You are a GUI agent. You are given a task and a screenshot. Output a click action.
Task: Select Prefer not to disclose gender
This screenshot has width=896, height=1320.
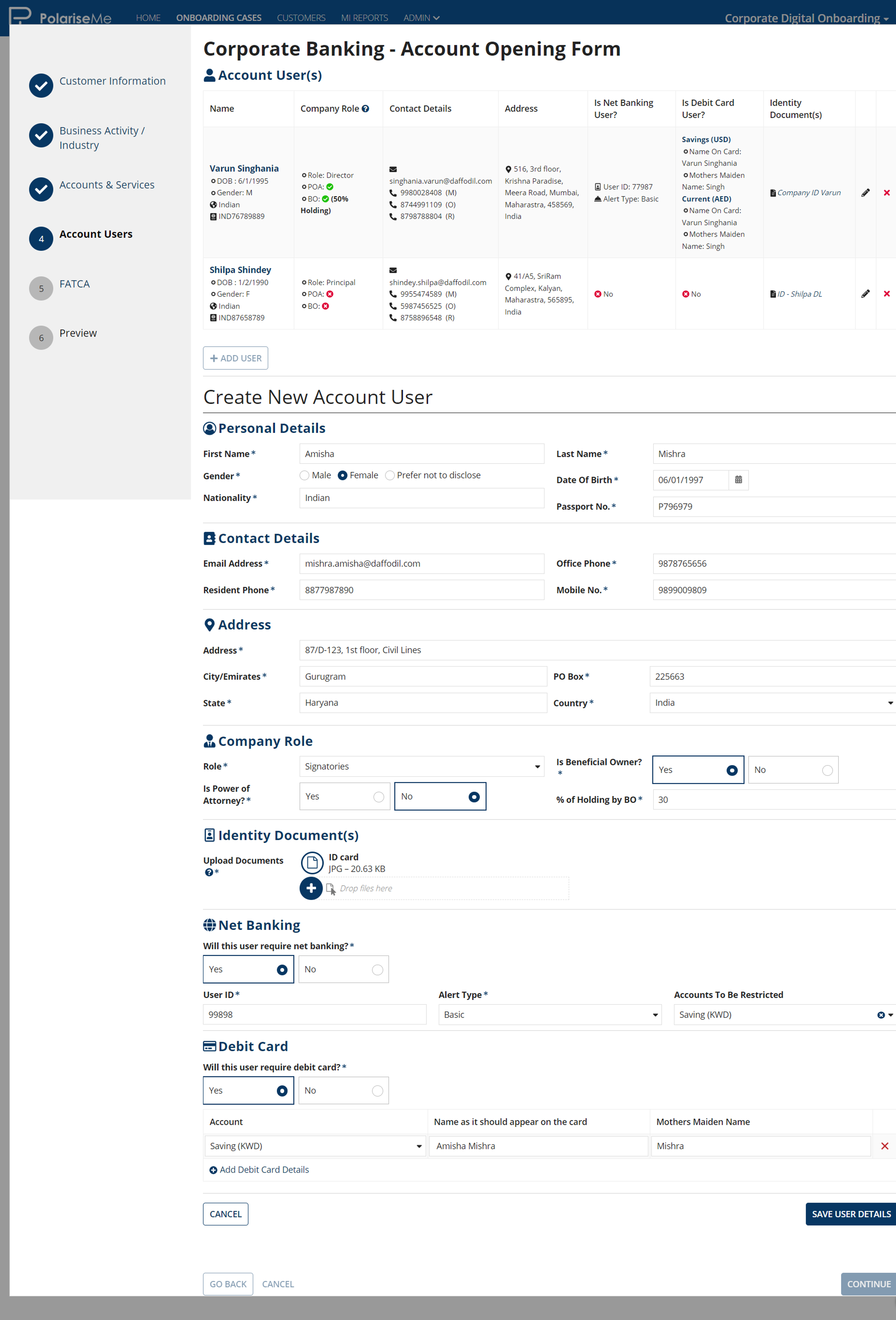(390, 475)
